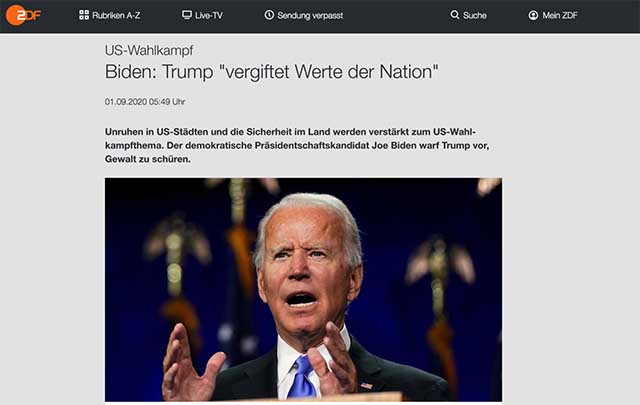Click the article intro paragraph about Unruhen

click(x=297, y=145)
